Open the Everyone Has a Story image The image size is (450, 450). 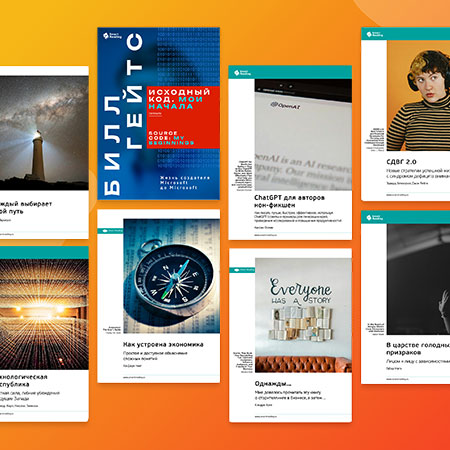tap(303, 315)
